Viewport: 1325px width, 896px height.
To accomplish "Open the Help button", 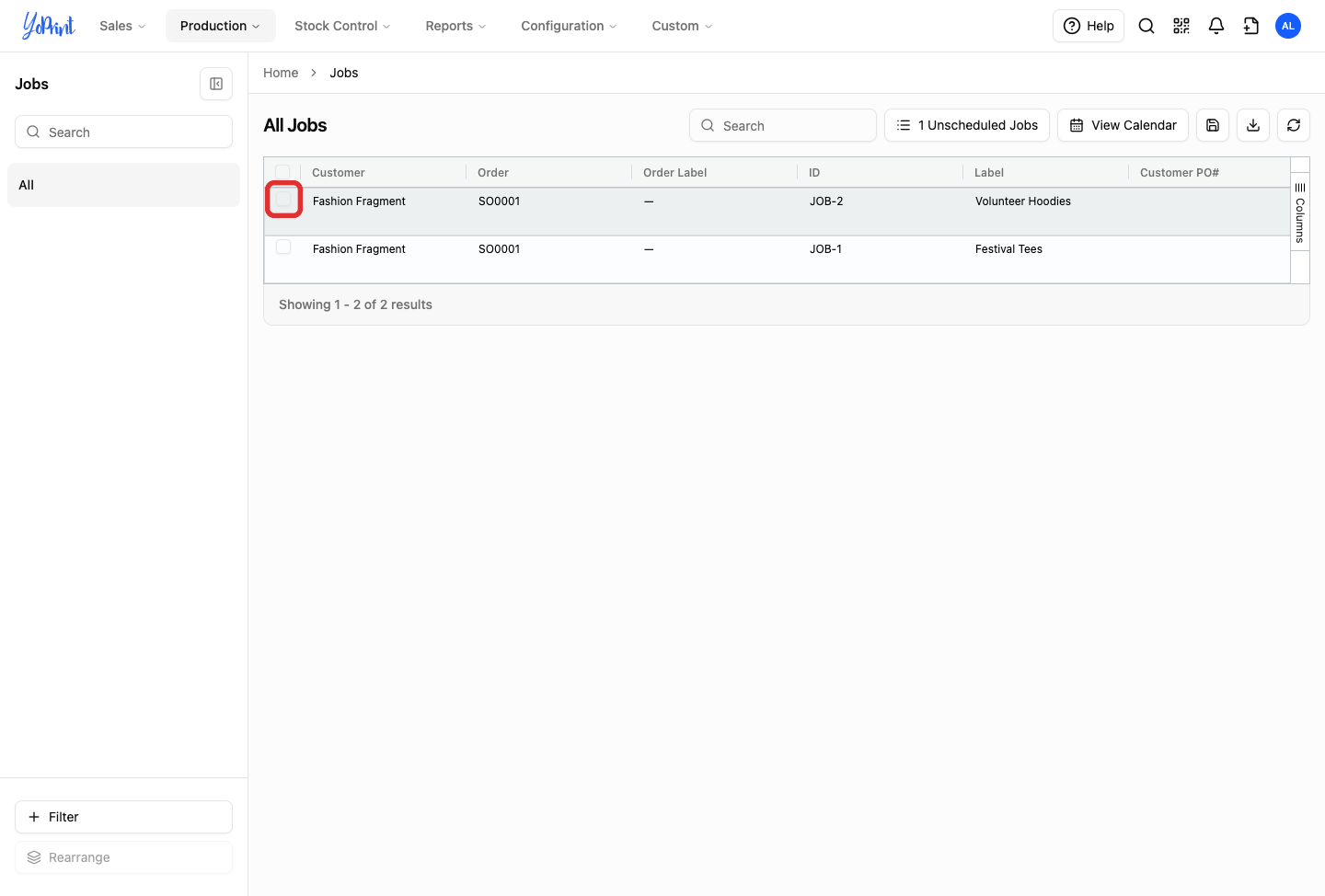I will (x=1089, y=26).
